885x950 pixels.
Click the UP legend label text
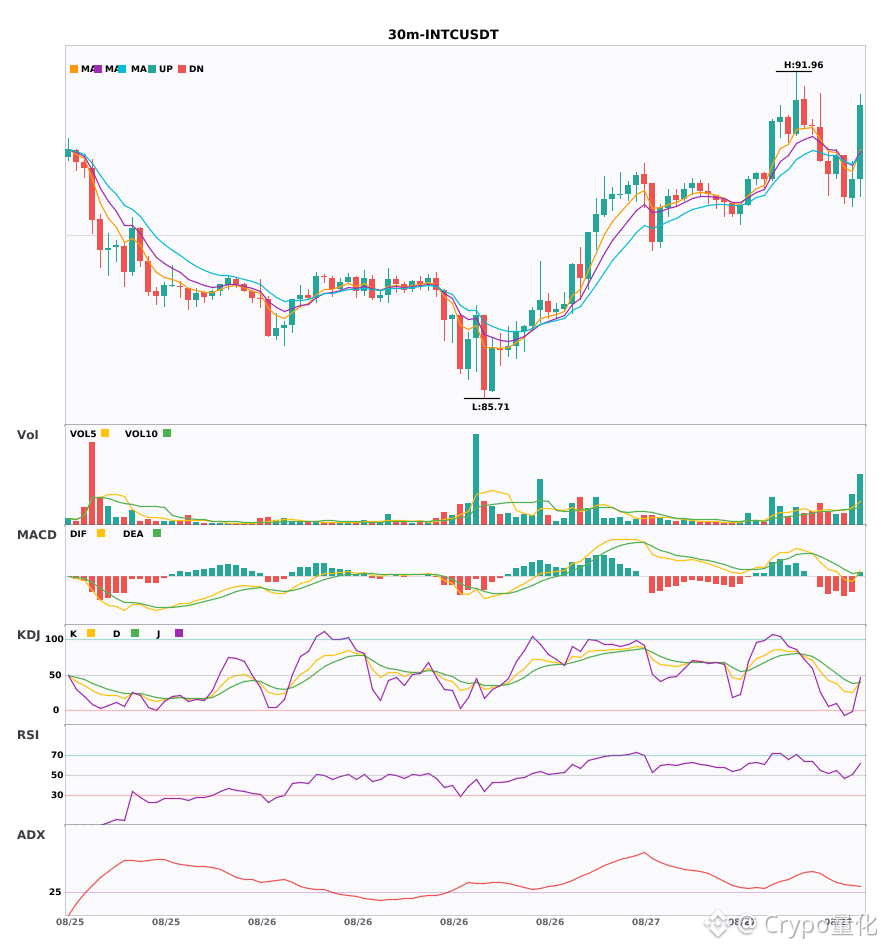pos(166,69)
